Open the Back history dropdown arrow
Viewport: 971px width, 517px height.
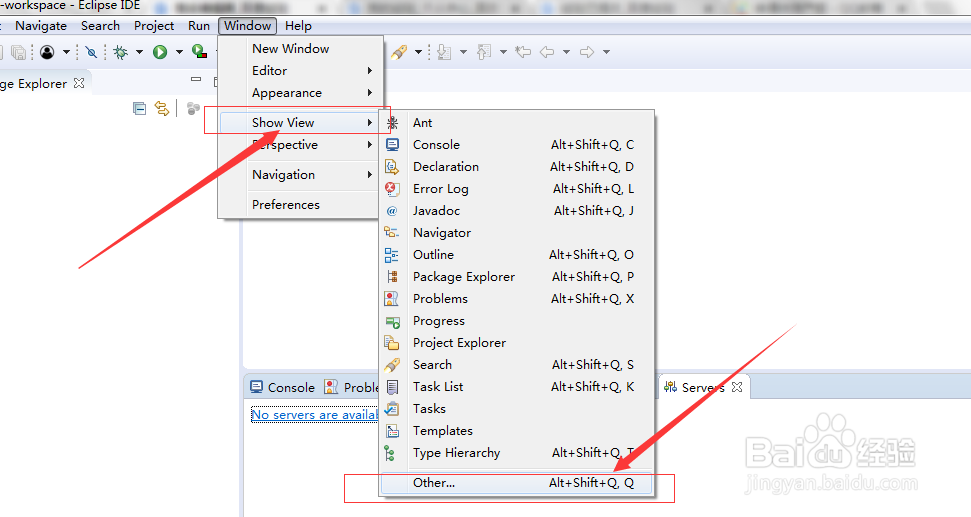[x=566, y=52]
